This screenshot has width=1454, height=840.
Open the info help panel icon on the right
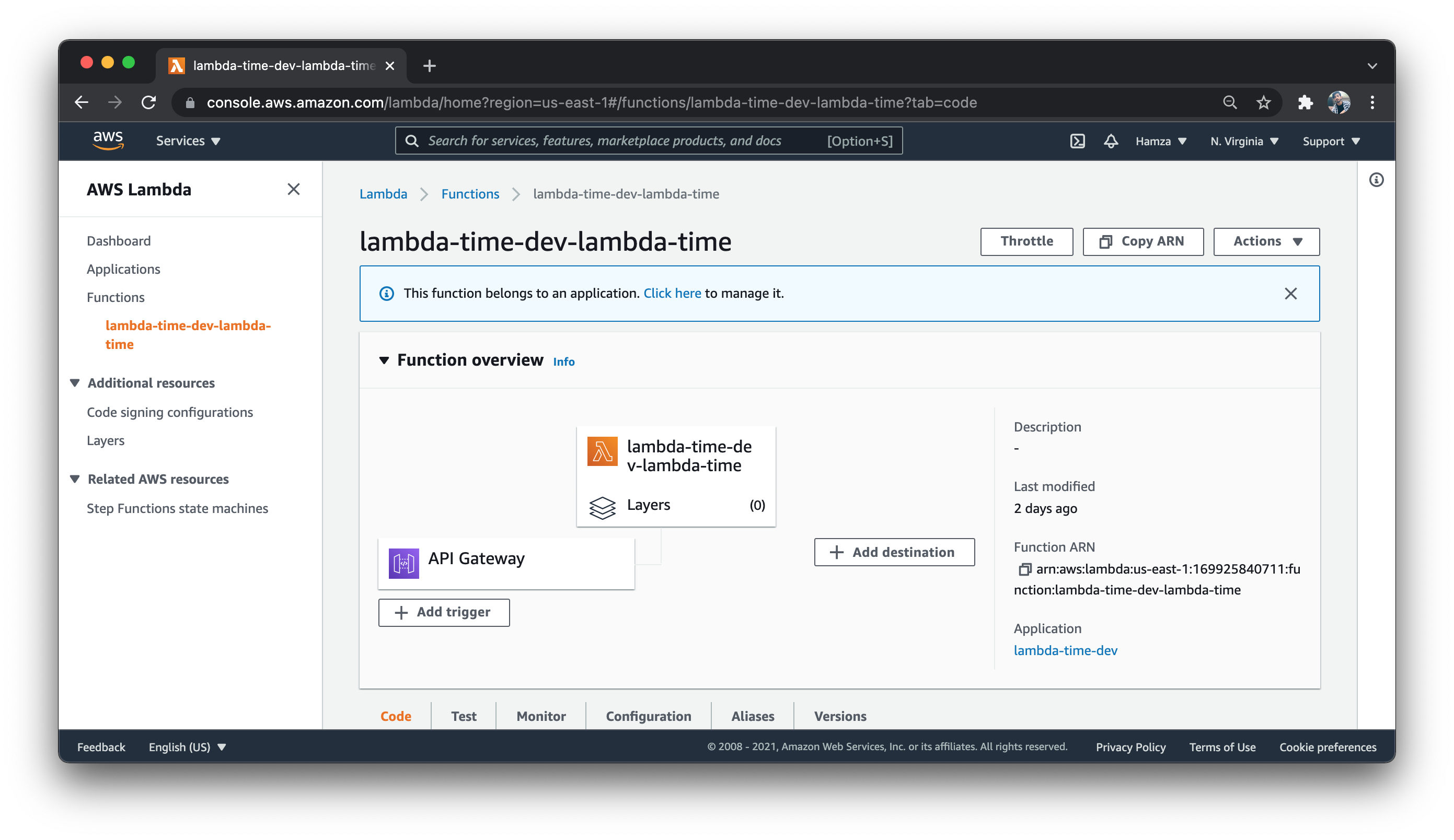point(1377,180)
